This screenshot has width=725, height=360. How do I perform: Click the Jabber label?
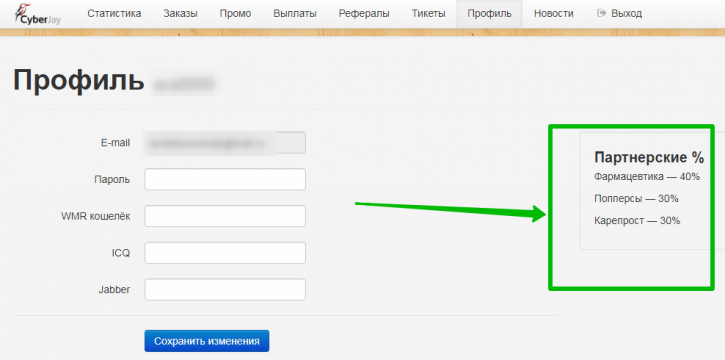point(114,290)
